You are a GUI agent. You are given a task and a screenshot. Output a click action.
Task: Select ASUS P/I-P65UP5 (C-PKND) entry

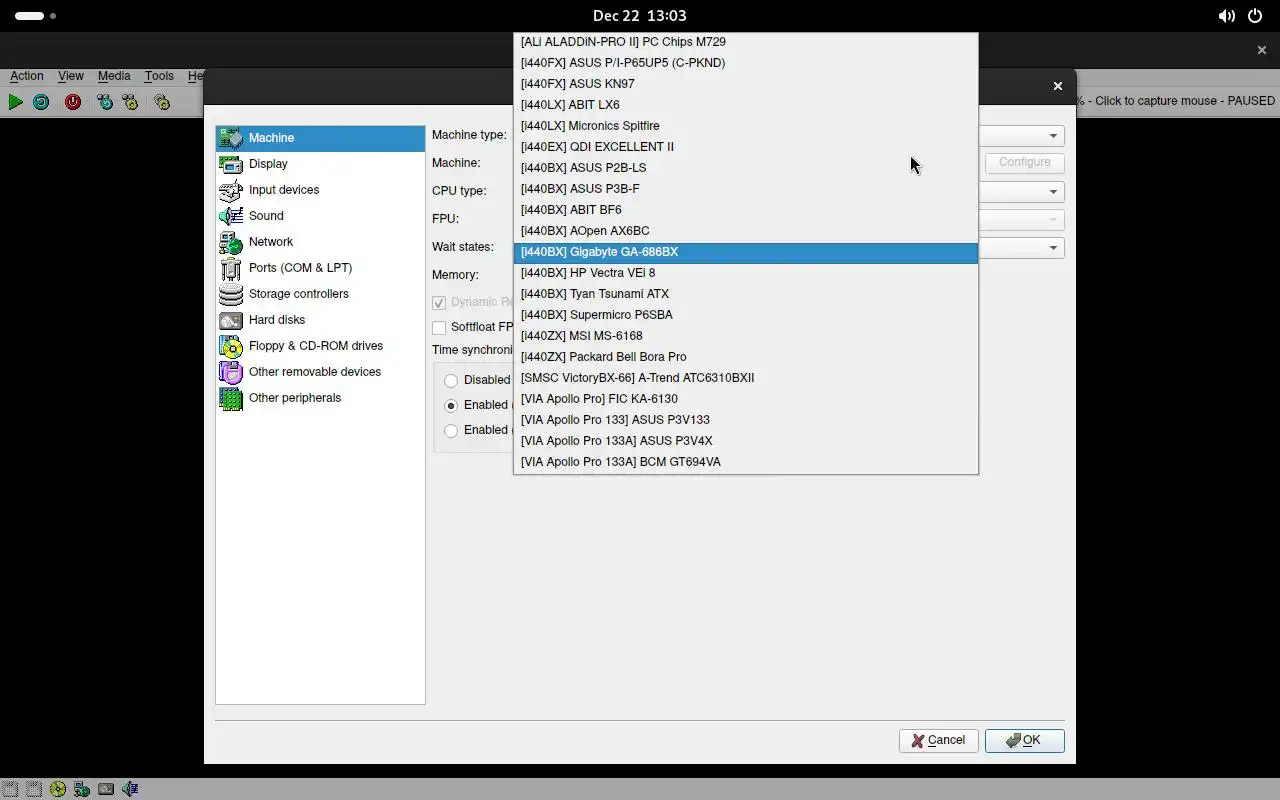point(745,63)
